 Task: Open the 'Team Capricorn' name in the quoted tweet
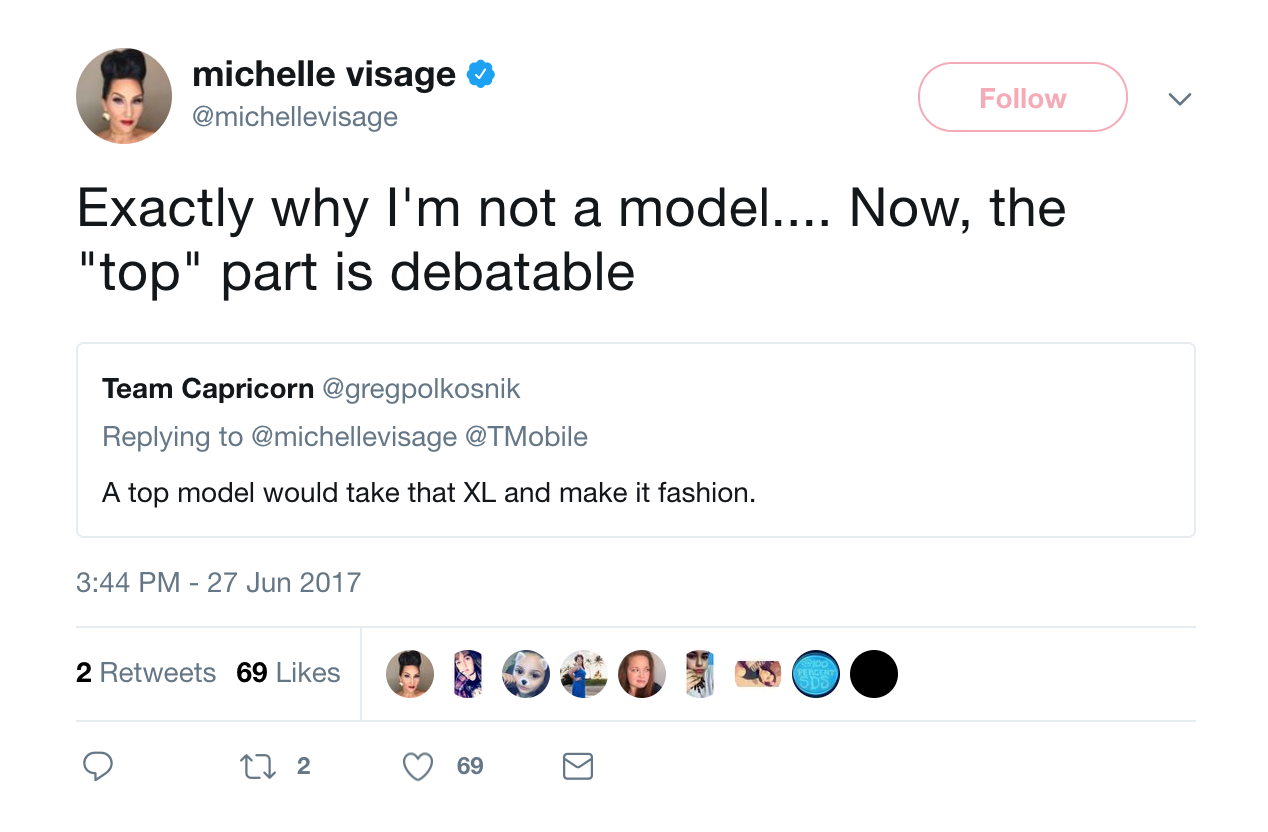(208, 388)
